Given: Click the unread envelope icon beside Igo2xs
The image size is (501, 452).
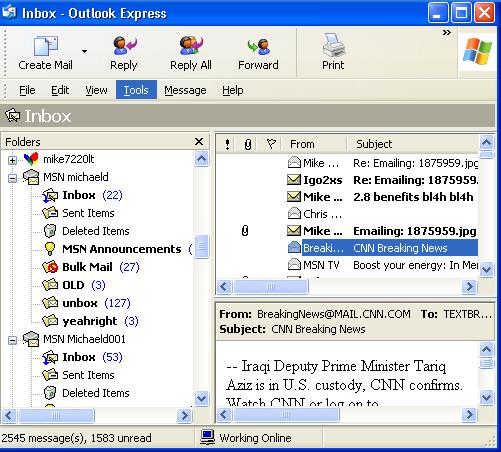Looking at the screenshot, I should [294, 180].
